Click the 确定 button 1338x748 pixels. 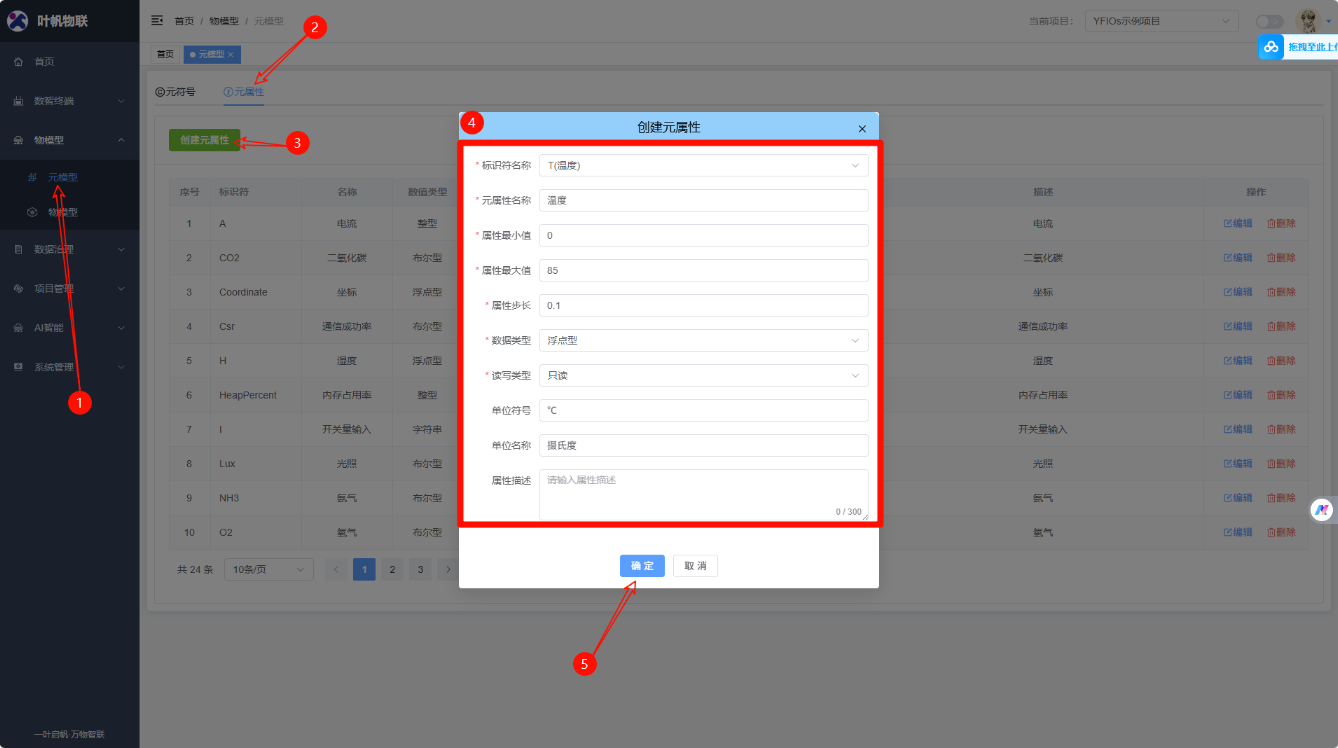(642, 566)
